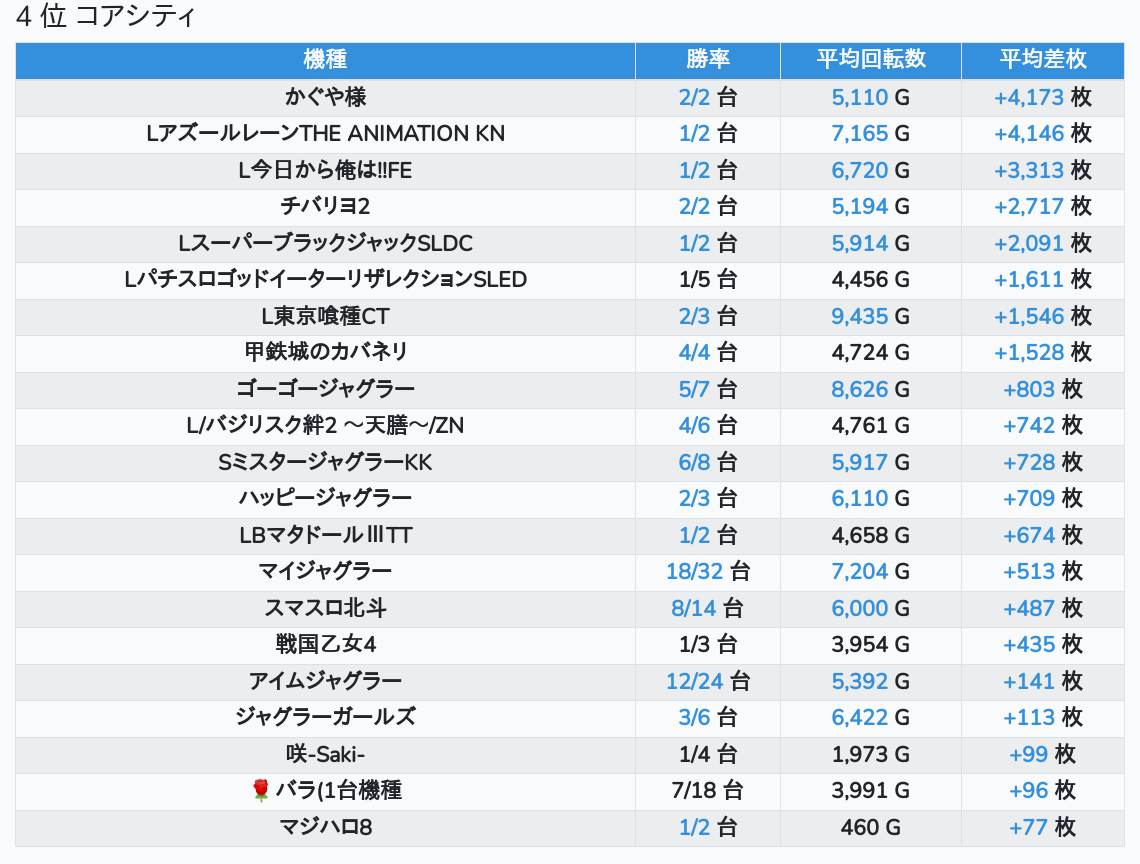Click 甲鉄城のカバネリ machine name
This screenshot has width=1140, height=864.
point(325,353)
